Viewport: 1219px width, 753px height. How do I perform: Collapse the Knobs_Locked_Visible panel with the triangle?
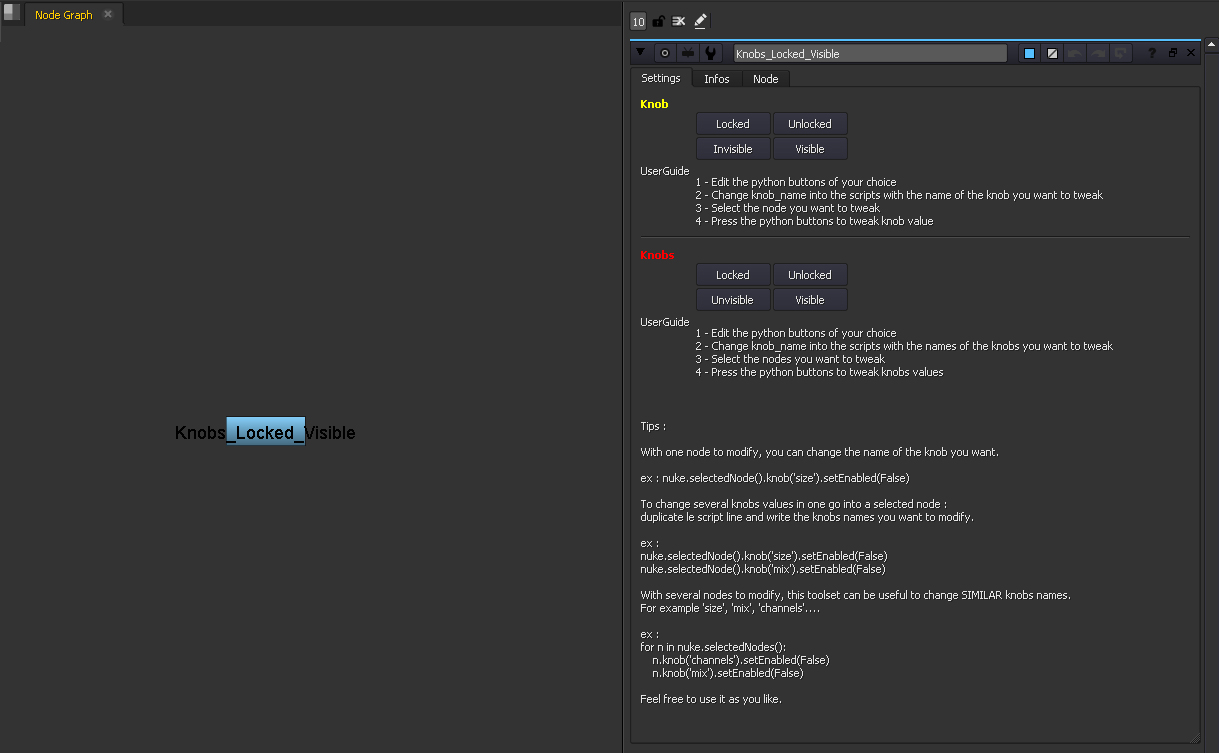tap(641, 53)
